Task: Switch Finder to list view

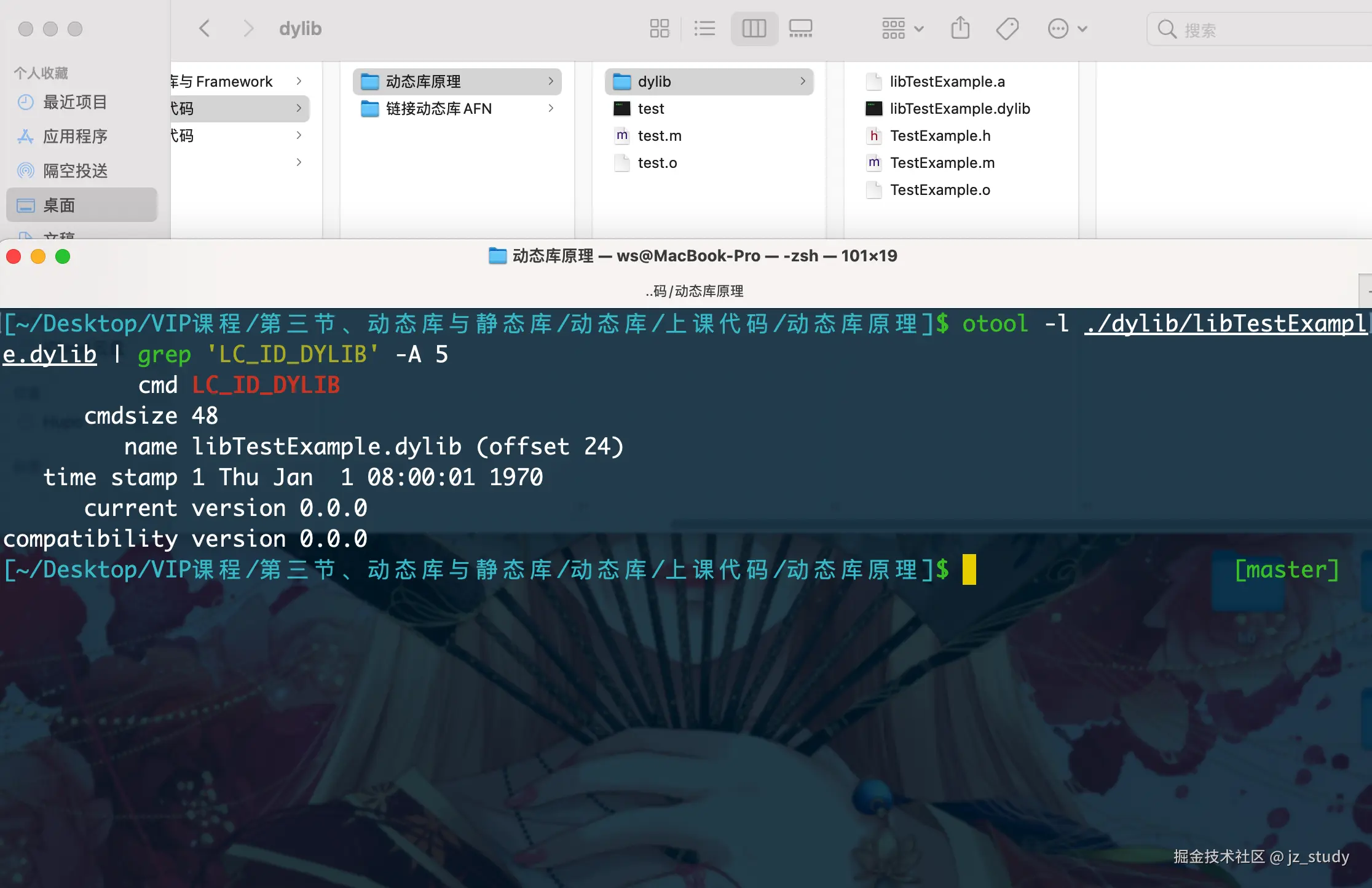Action: point(704,28)
